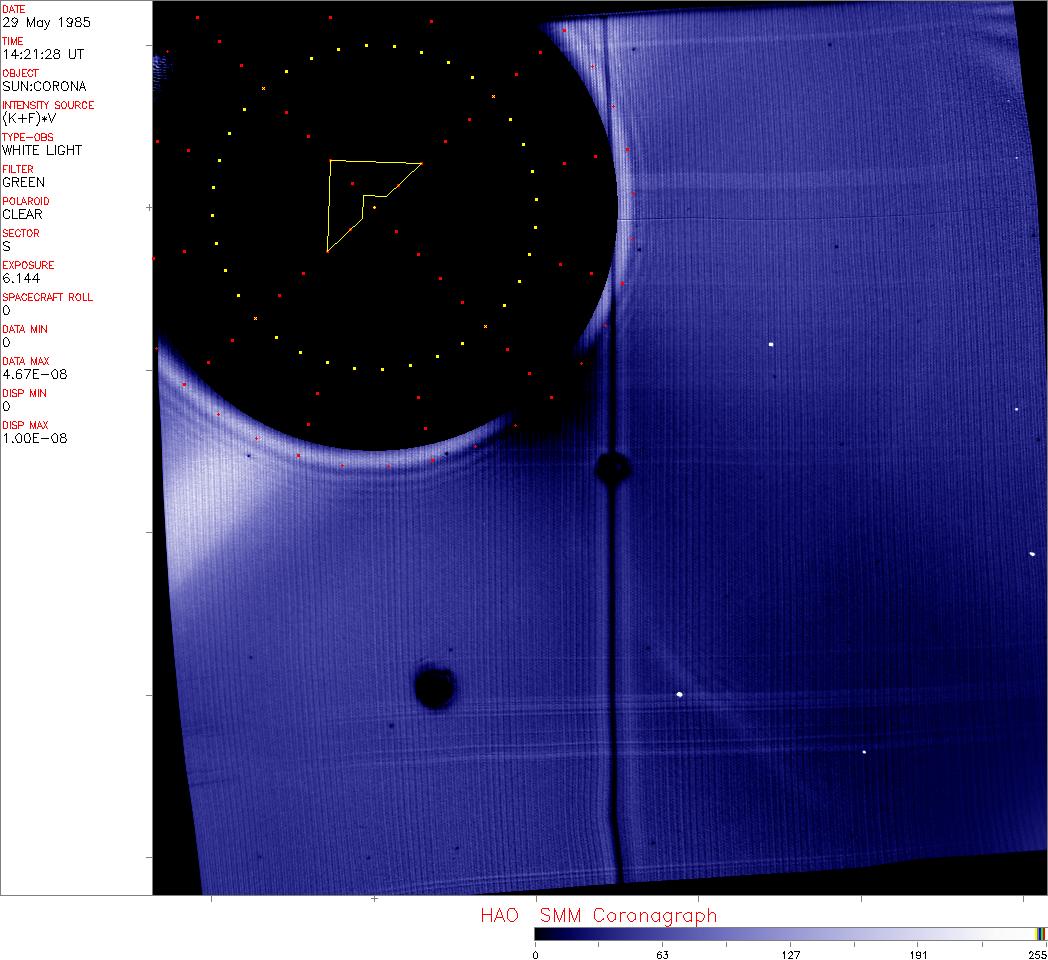Click the large dark circular blemish at bottom center
Screen dimensions: 1048x960
click(x=435, y=687)
